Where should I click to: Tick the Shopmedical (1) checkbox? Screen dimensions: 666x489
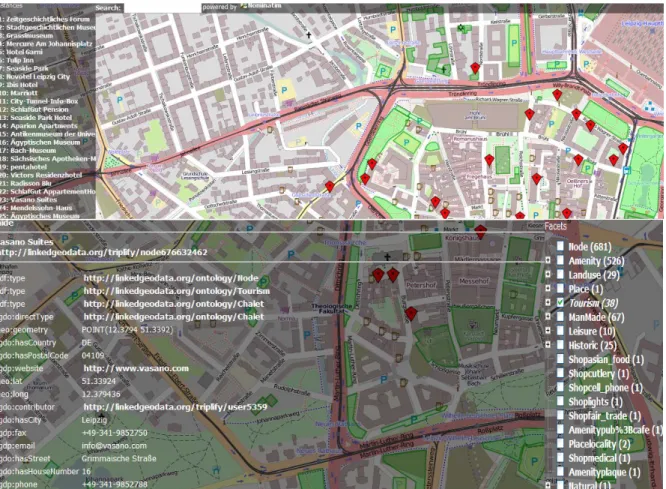560,458
